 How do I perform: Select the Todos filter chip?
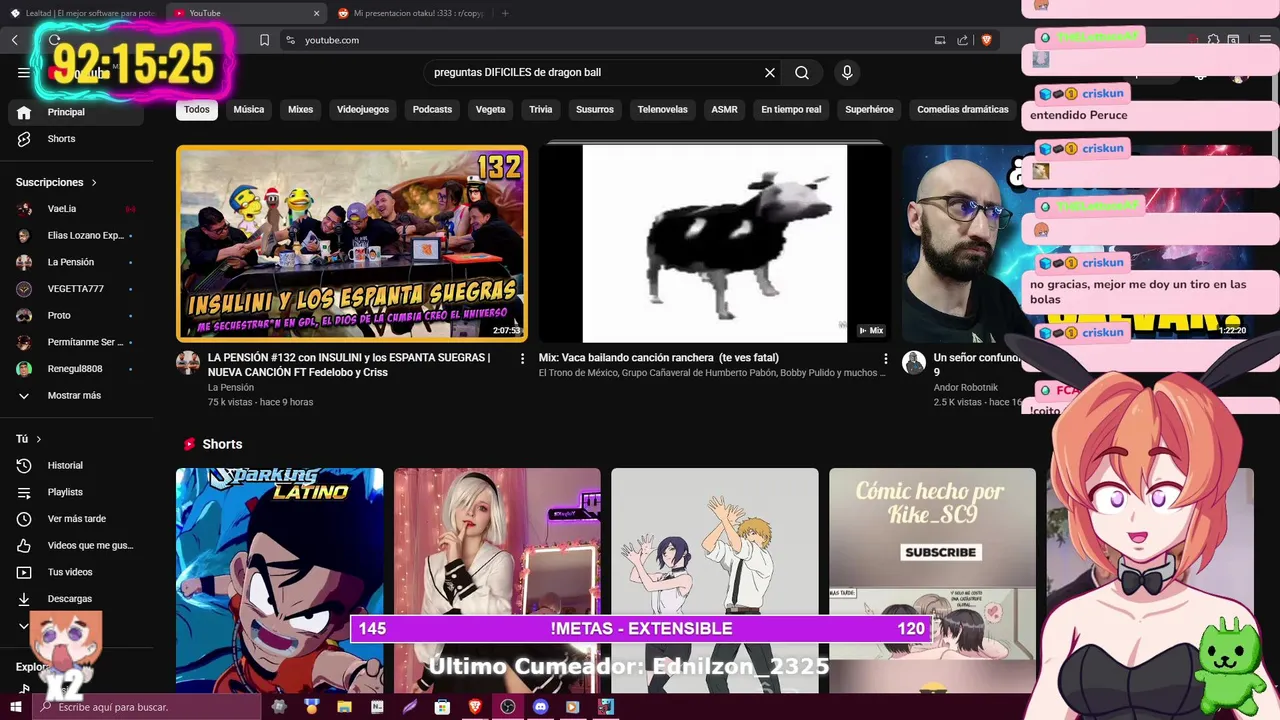click(x=197, y=109)
